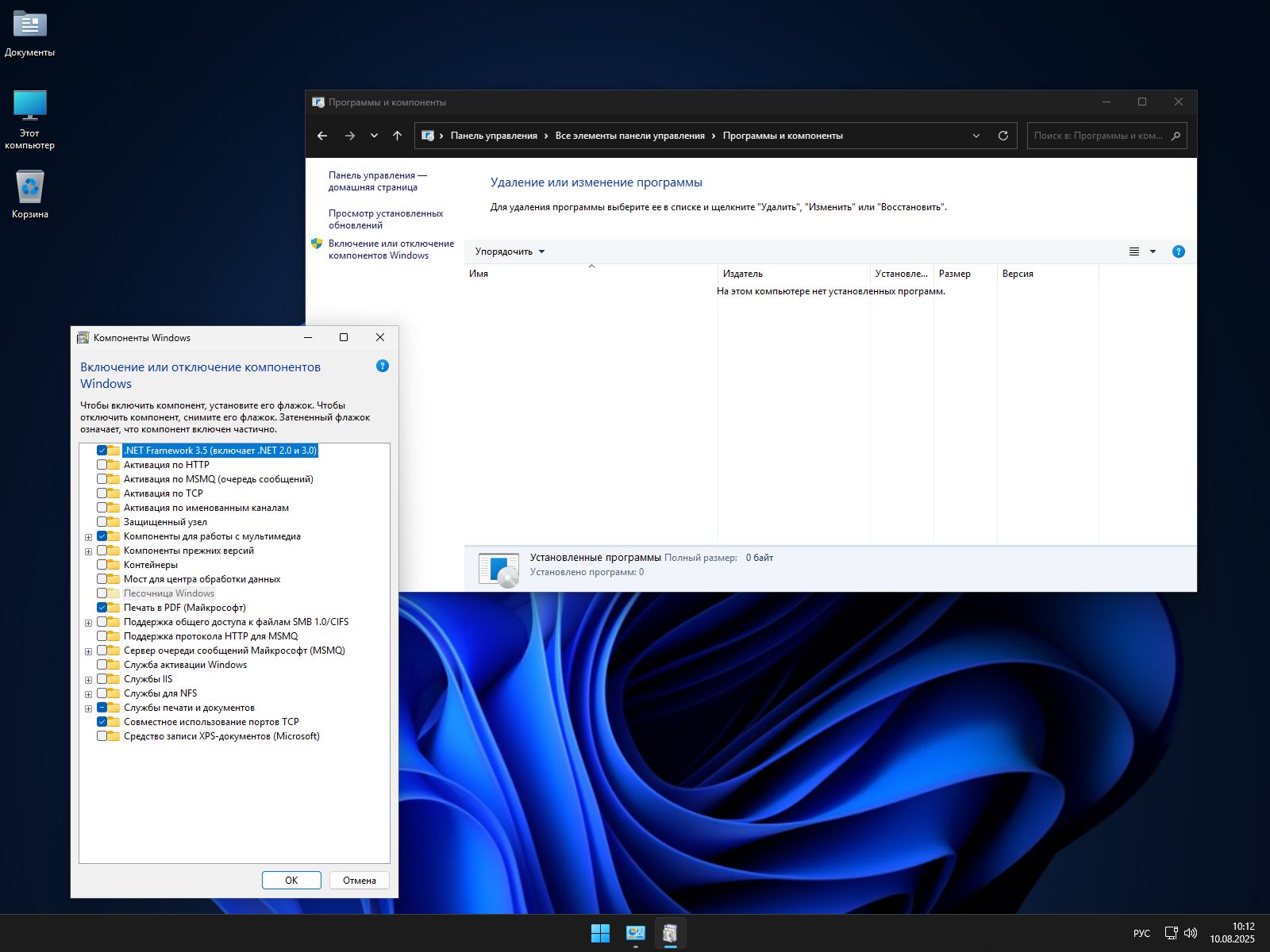The image size is (1270, 952).
Task: Click Включение или отключение компонентов Windows link
Action: pyautogui.click(x=391, y=249)
